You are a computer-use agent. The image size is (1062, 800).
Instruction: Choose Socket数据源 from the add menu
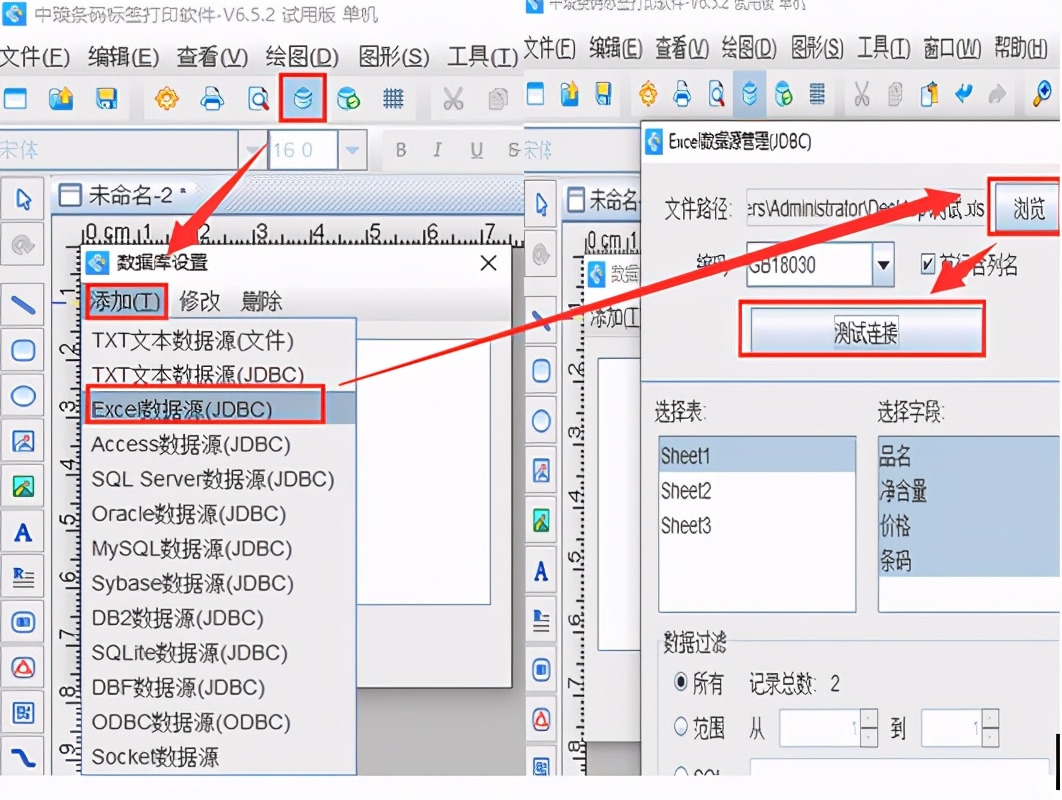click(219, 757)
